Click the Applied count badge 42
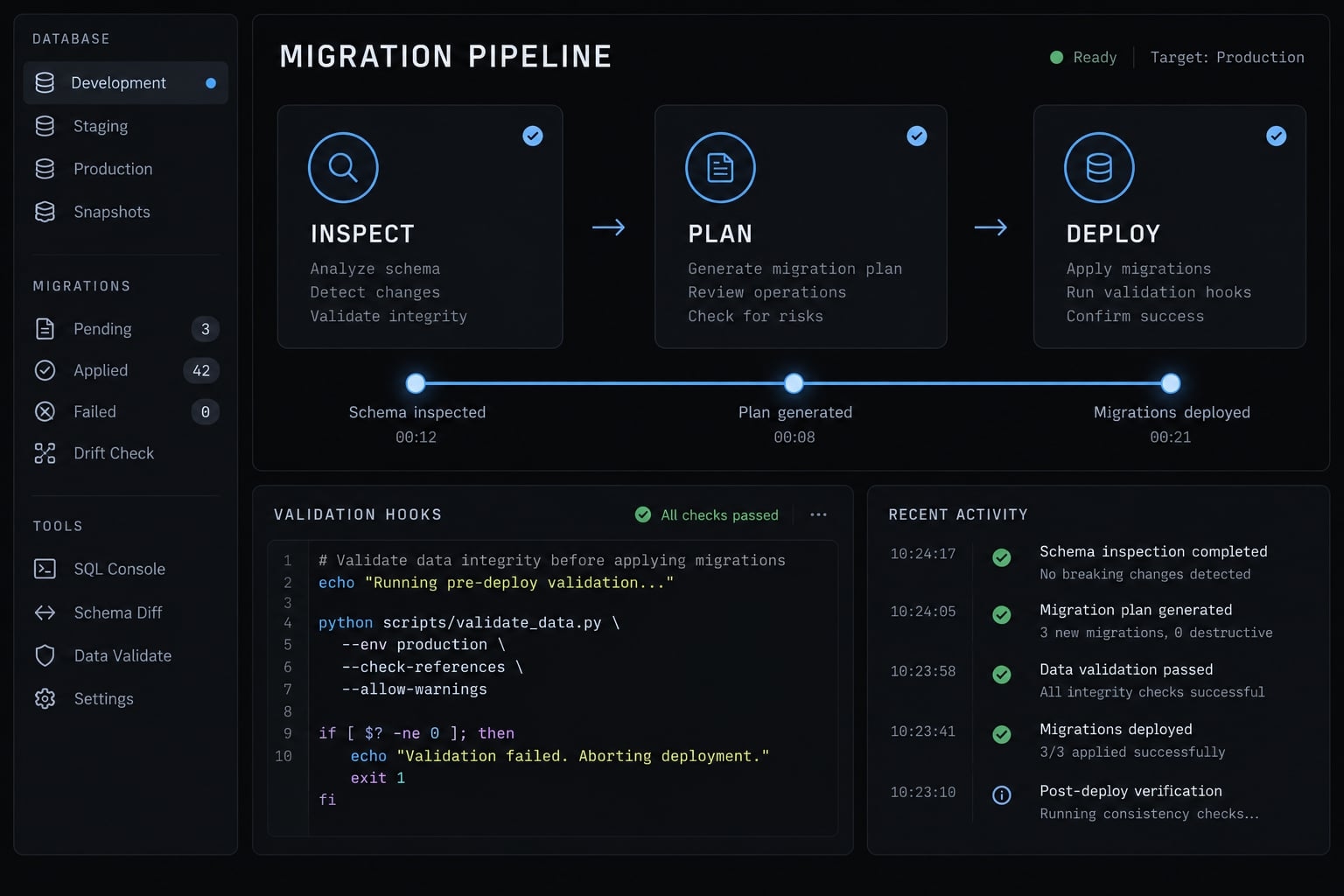The height and width of the screenshot is (896, 1344). click(201, 370)
